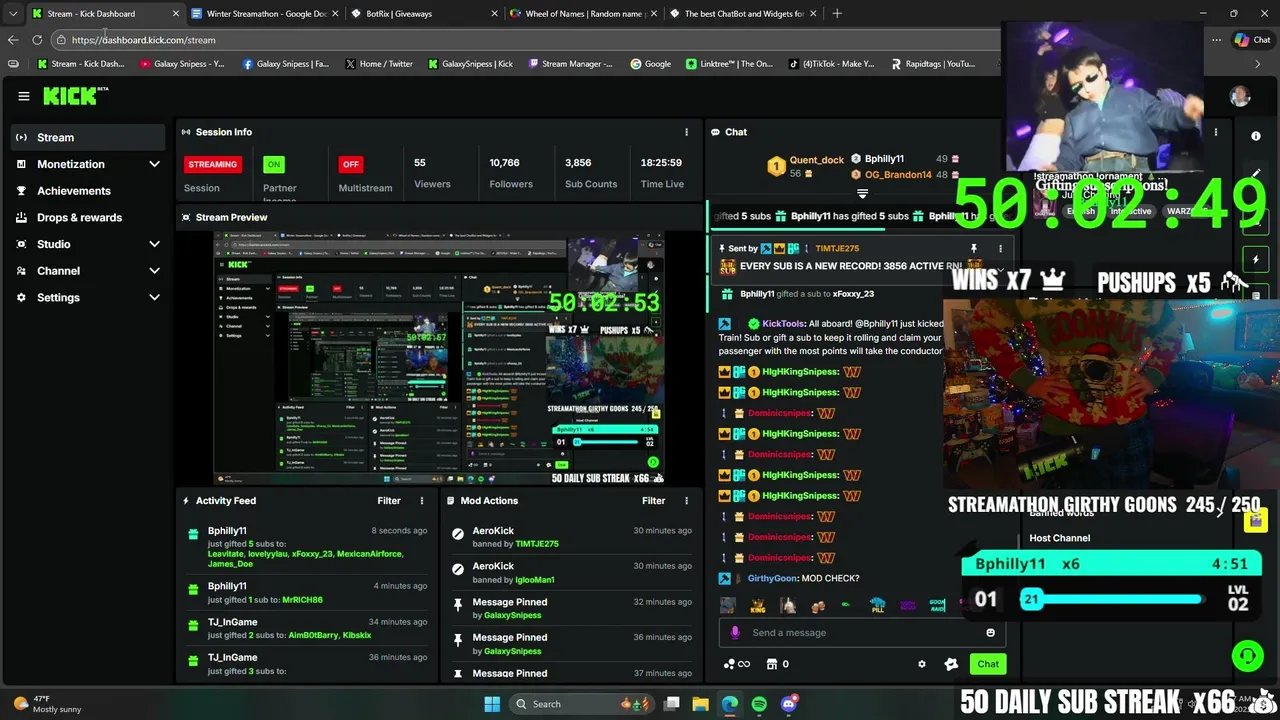This screenshot has height=720, width=1280.
Task: Click the 3,856 Sub Counts value
Action: [x=577, y=162]
